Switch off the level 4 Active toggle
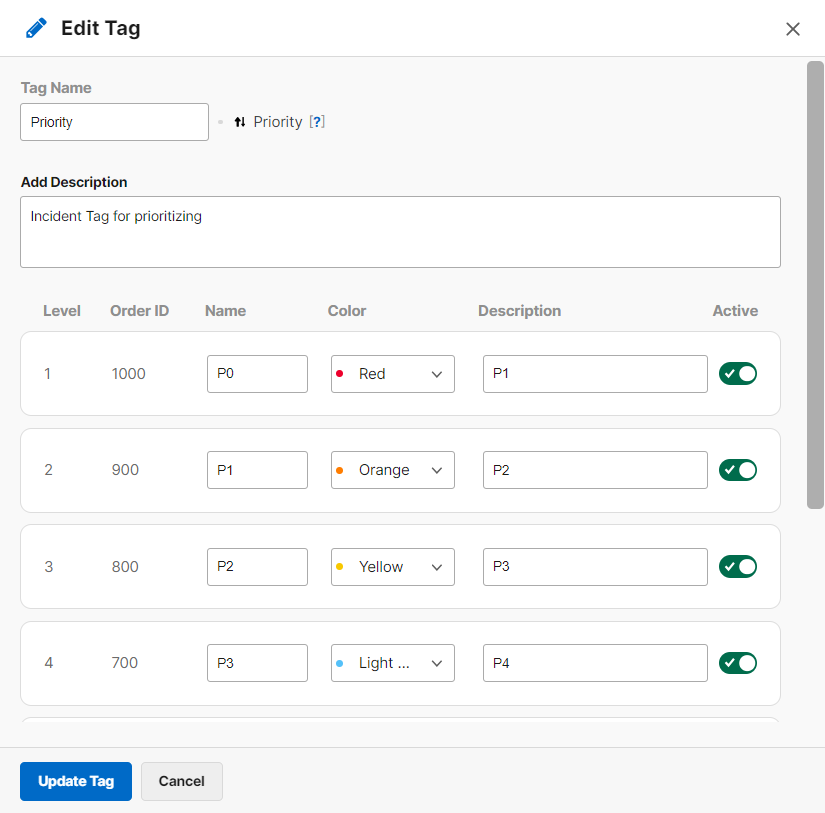The image size is (825, 813). coord(738,663)
